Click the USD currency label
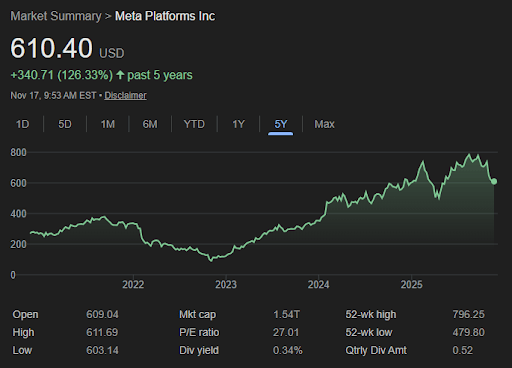512x368 pixels. (112, 53)
